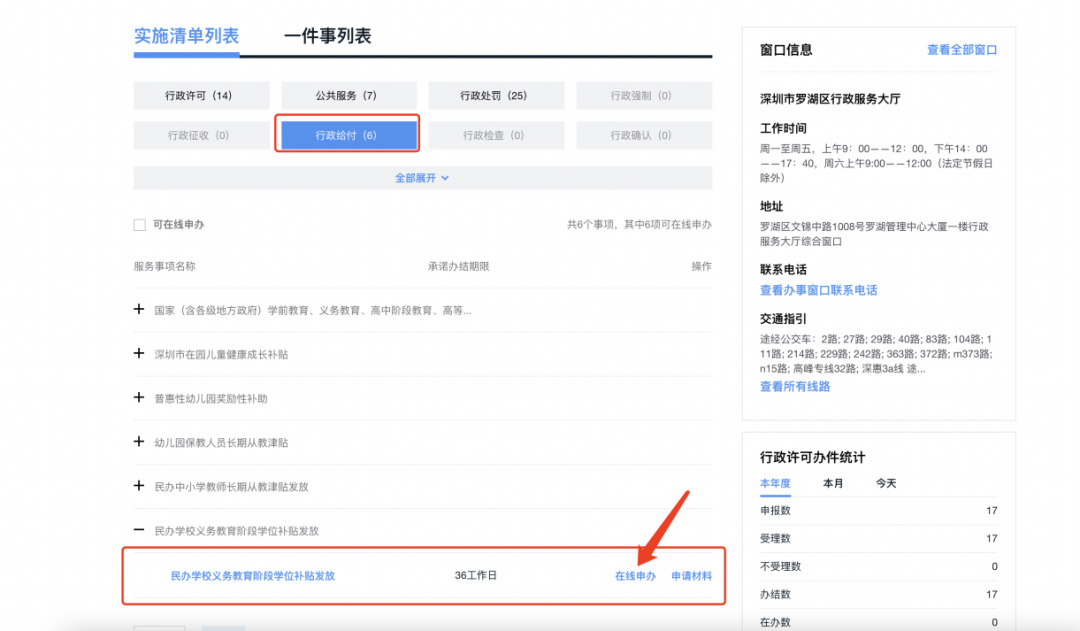Select the 公共服务 (7) category
This screenshot has width=1080, height=631.
coord(349,96)
